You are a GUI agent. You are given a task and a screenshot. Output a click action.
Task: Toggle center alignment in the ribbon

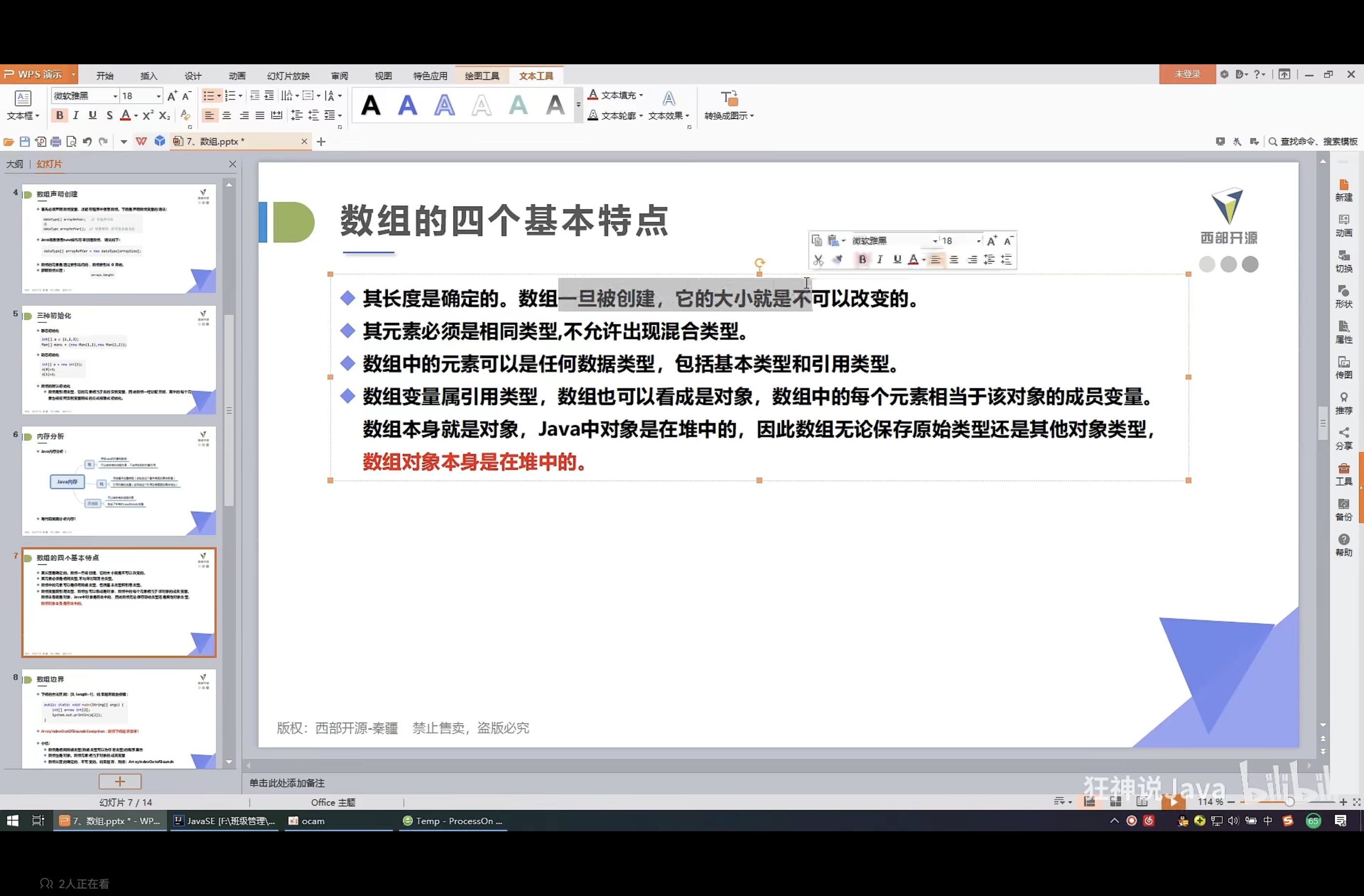227,116
